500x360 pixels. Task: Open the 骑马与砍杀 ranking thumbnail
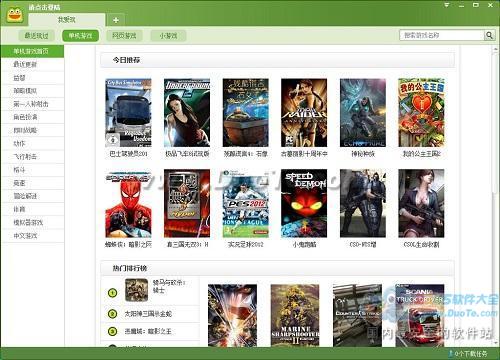point(136,290)
